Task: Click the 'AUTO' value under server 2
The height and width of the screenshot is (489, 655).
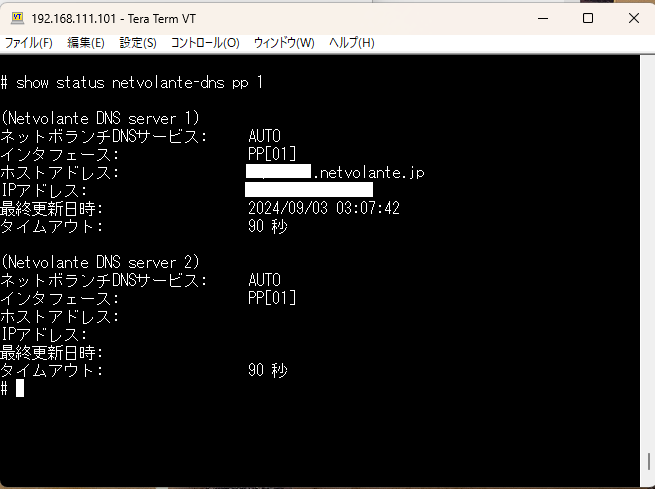Action: 264,280
